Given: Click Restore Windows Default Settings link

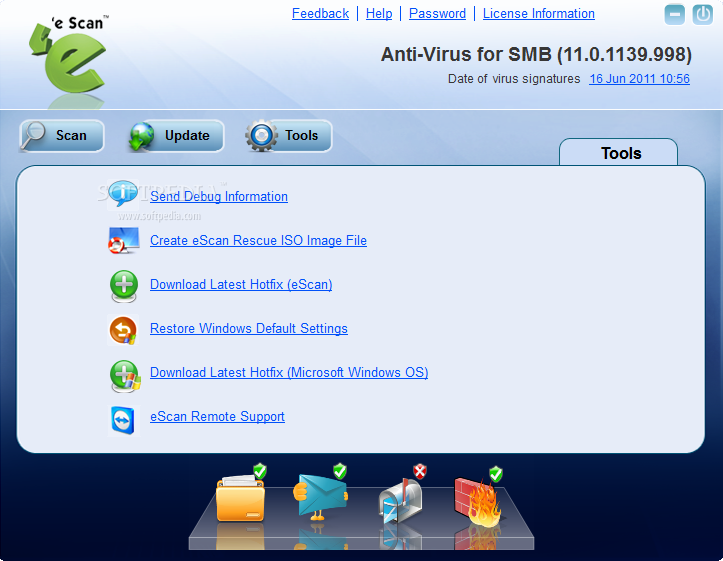Looking at the screenshot, I should (x=249, y=328).
